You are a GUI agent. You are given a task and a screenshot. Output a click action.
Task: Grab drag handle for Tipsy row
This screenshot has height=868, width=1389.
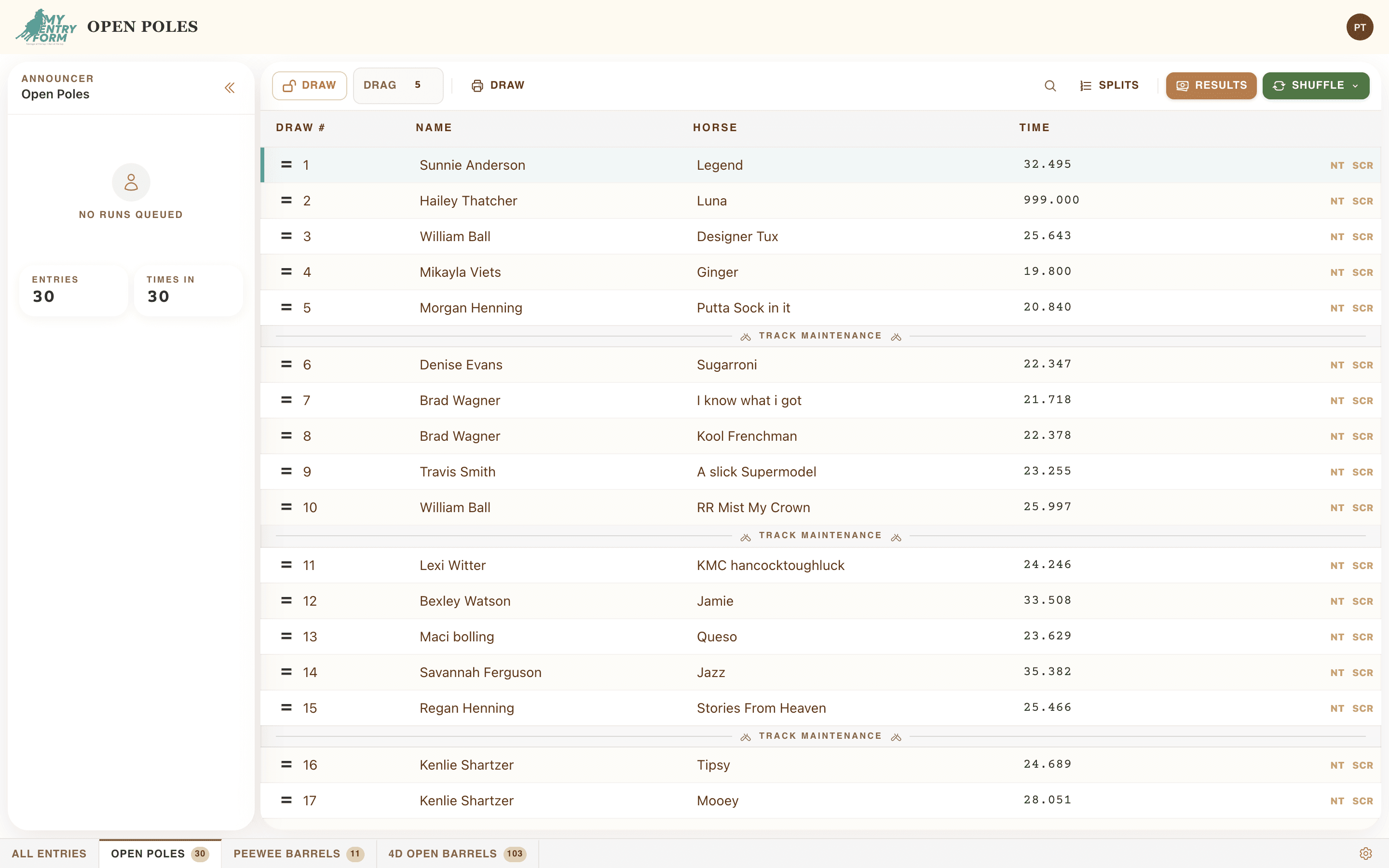(286, 765)
